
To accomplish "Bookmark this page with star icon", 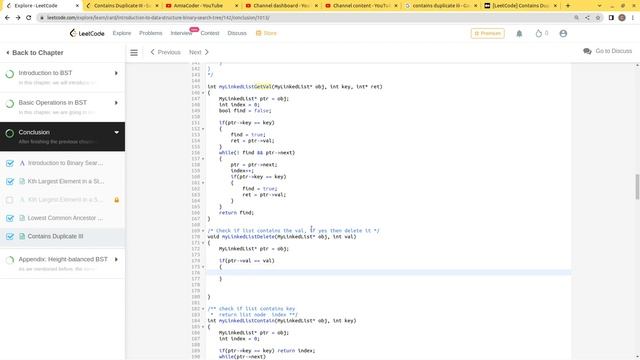I will pos(598,18).
